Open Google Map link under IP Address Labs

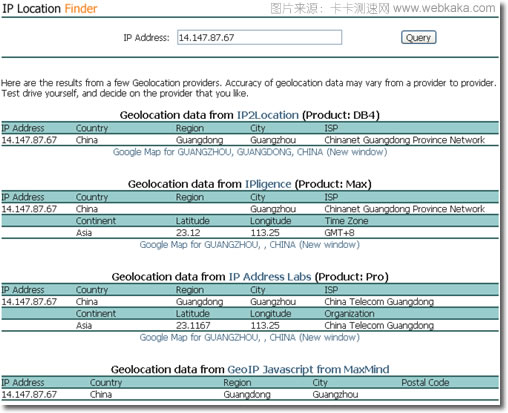250,337
